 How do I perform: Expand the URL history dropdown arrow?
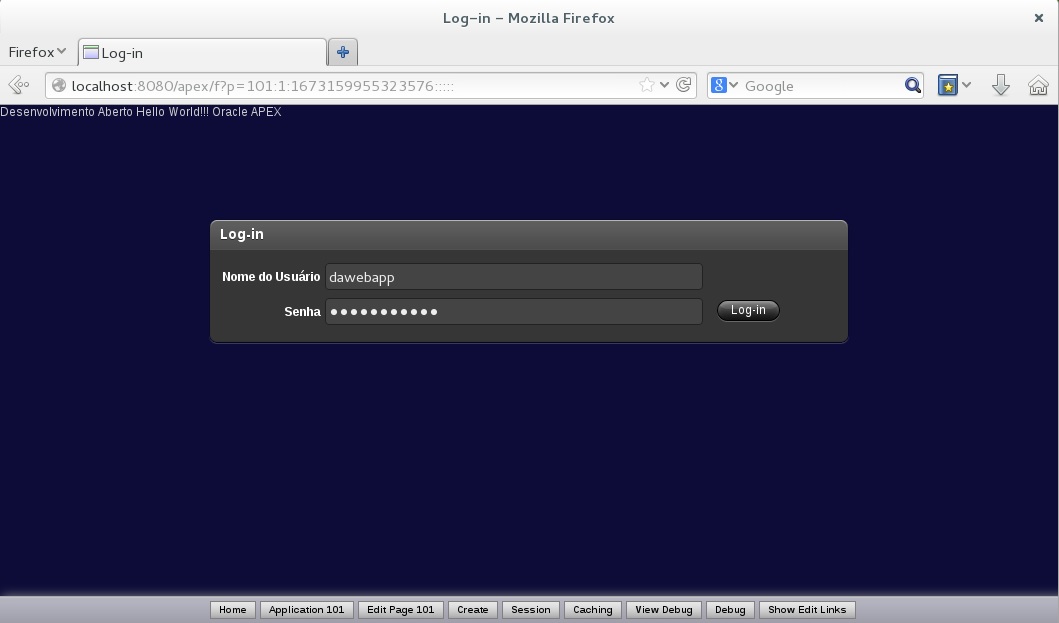[x=664, y=86]
